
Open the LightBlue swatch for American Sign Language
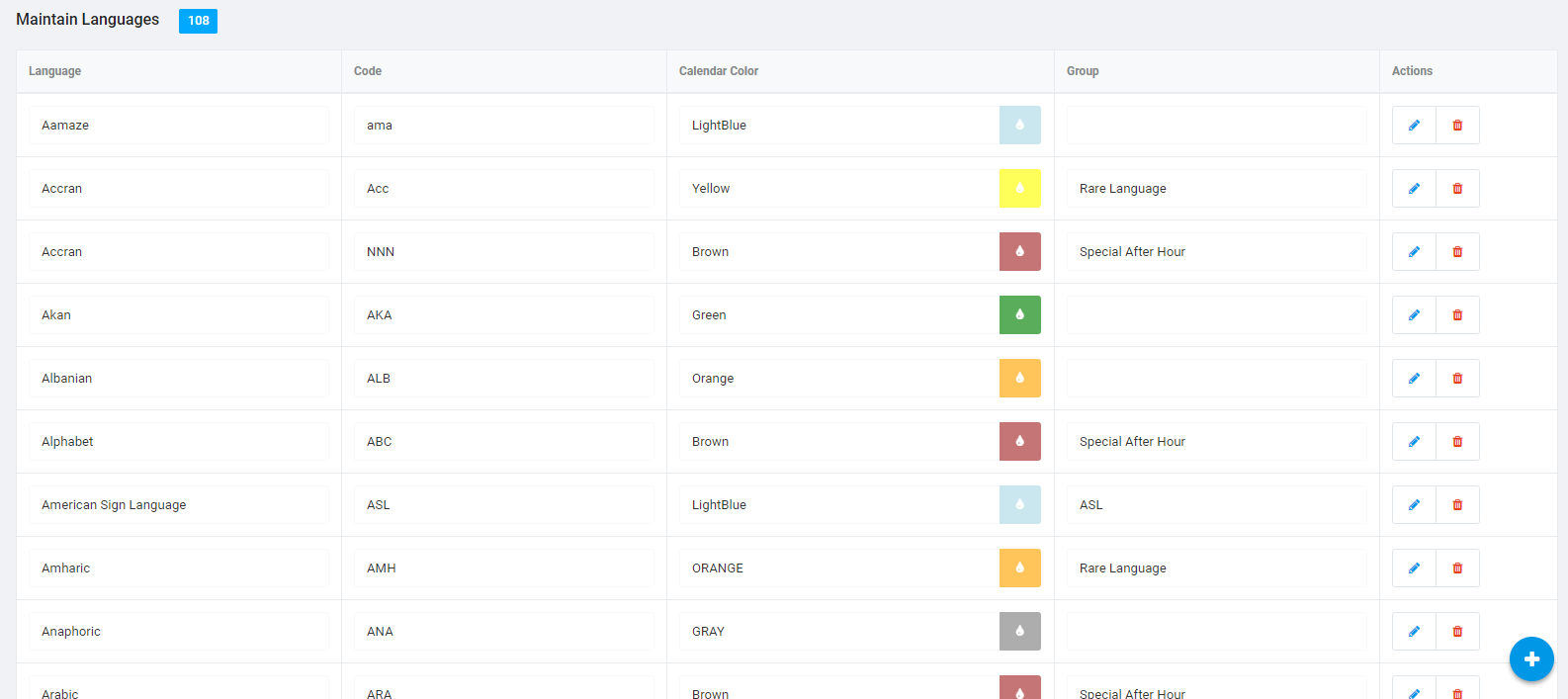(1020, 505)
